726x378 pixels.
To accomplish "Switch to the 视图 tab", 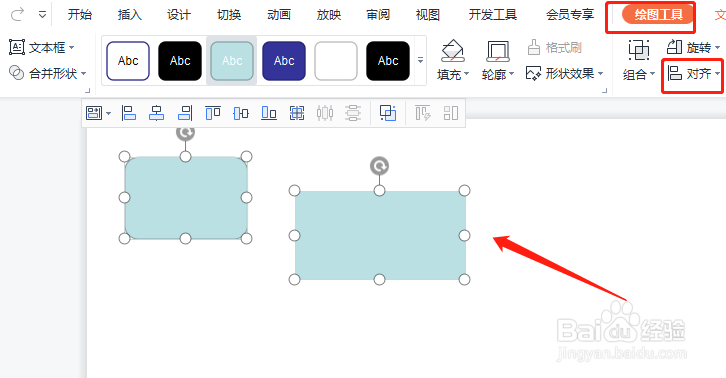I will click(x=428, y=15).
